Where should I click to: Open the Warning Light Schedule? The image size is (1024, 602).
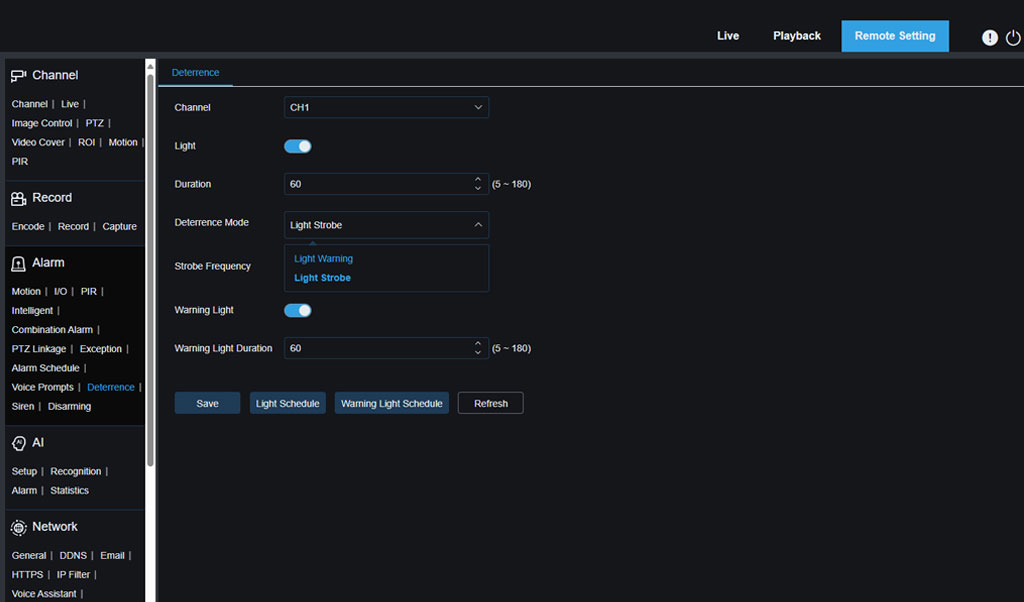click(391, 403)
